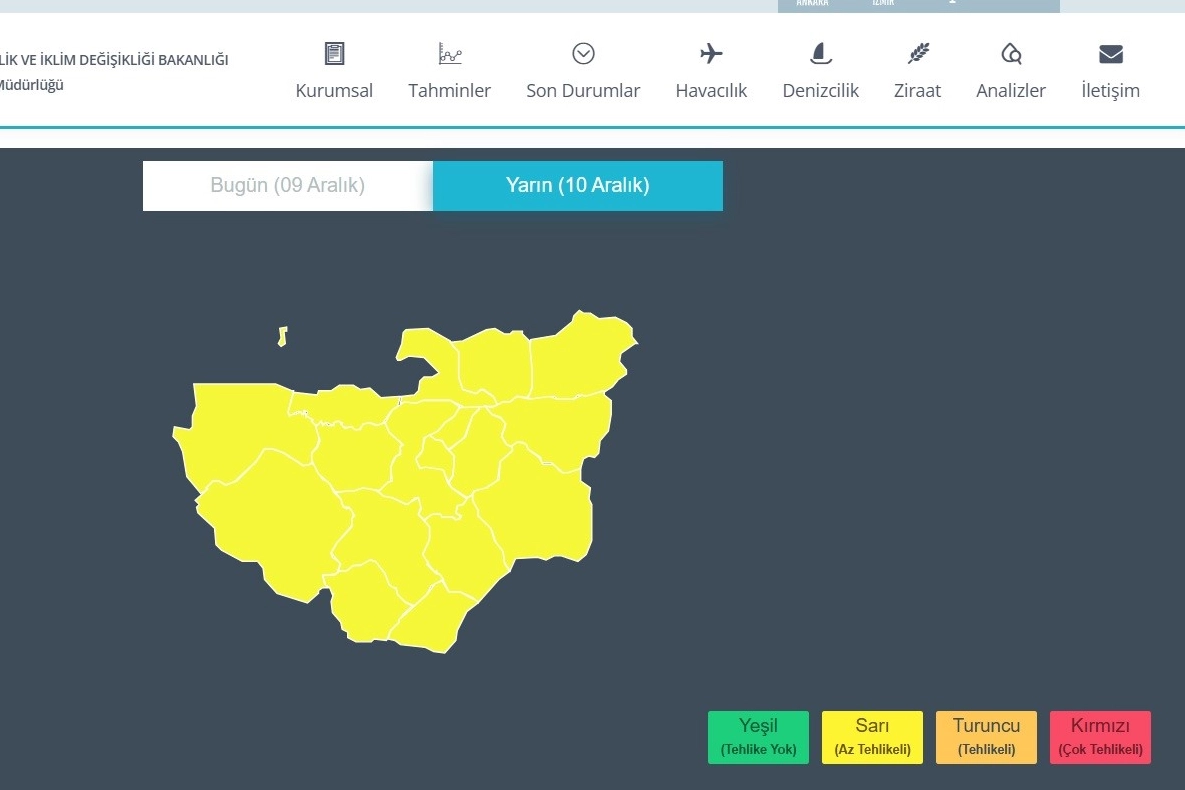Select the orange Turuncu legend swatch
1185x790 pixels.
pos(986,737)
